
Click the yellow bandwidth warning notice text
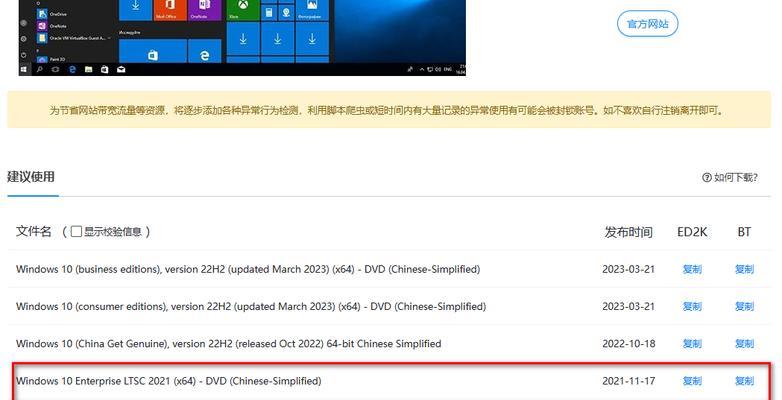click(387, 110)
